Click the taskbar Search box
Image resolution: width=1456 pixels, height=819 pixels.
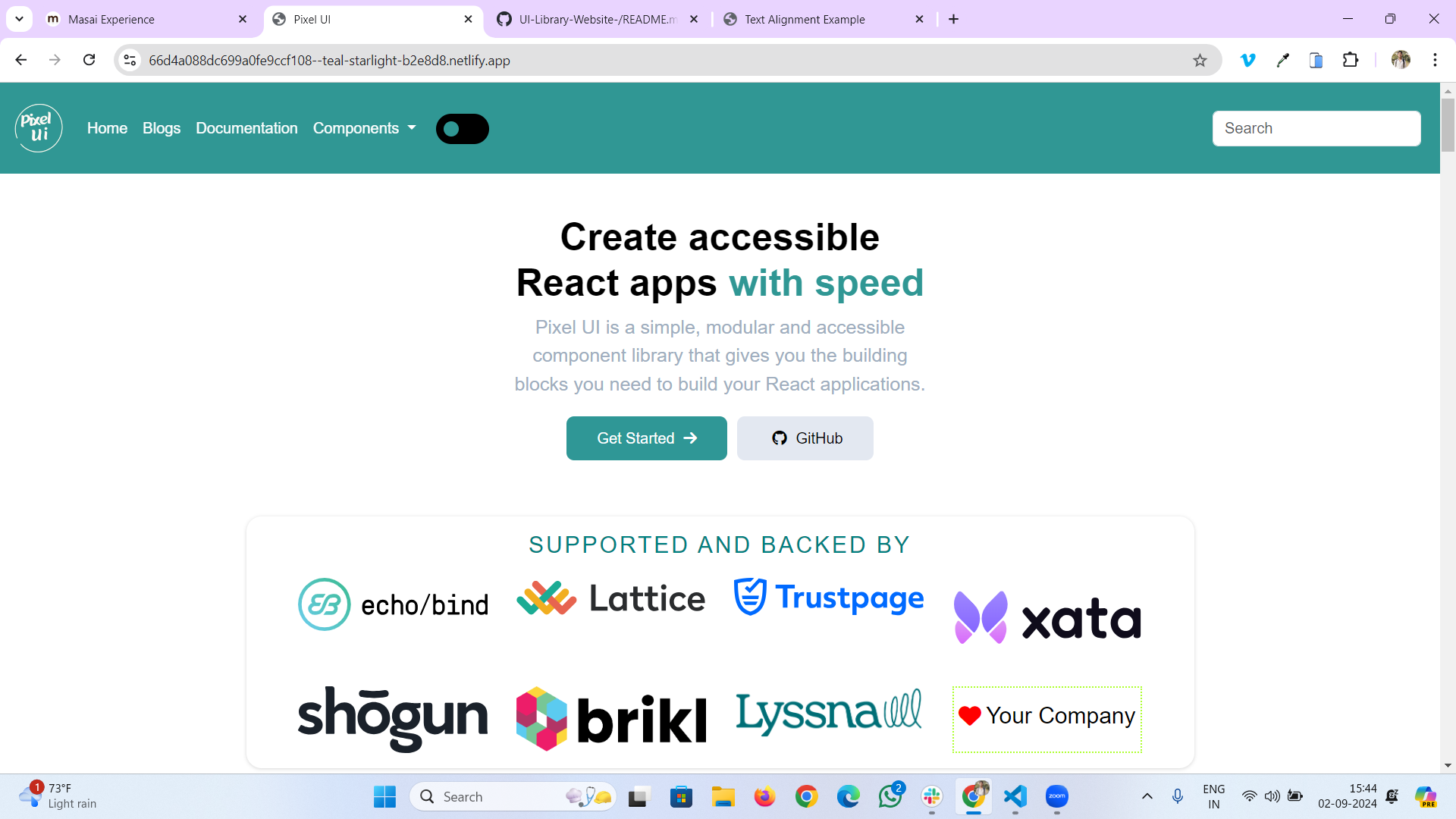click(x=513, y=796)
